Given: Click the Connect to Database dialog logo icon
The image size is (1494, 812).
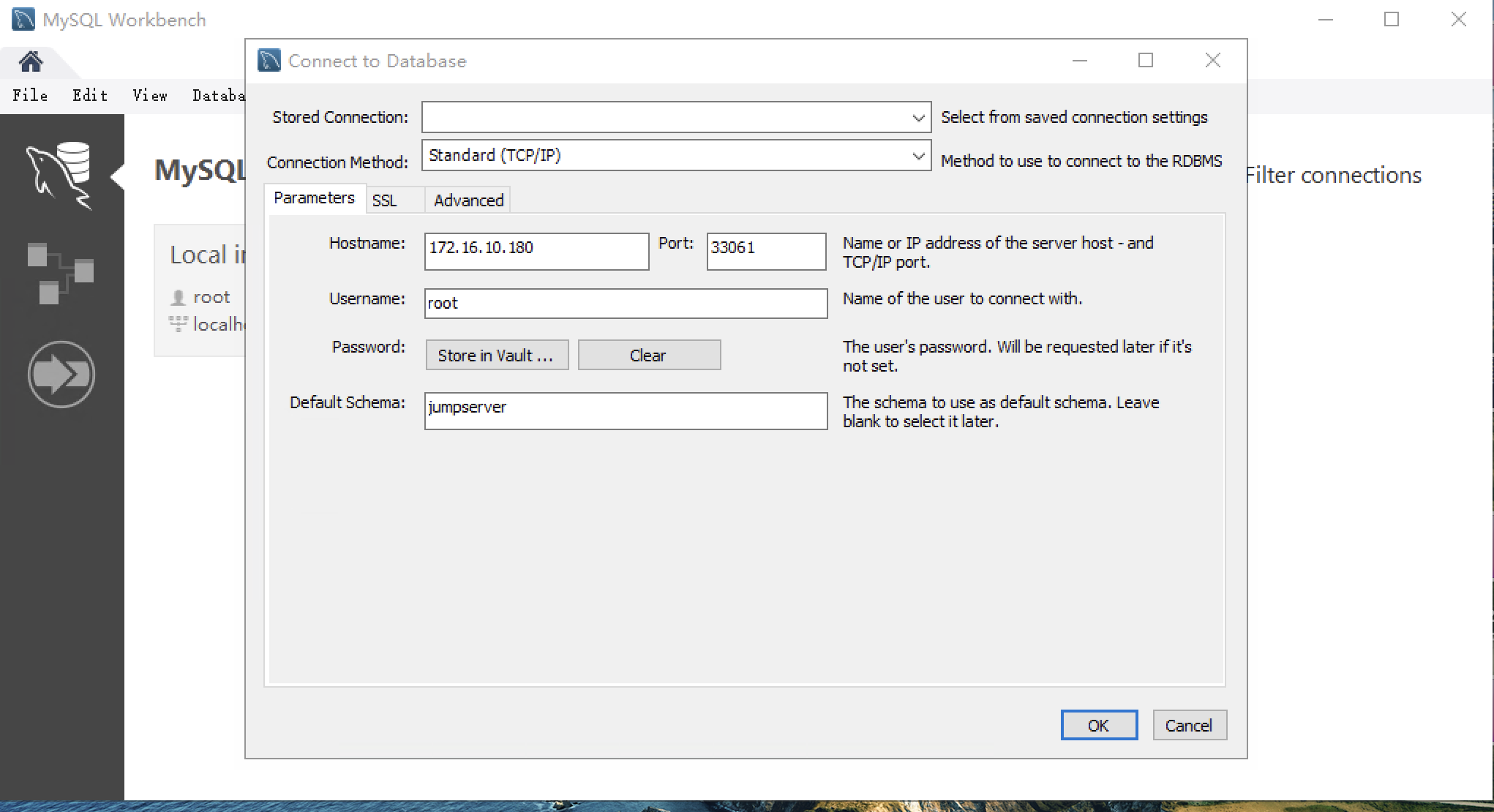Looking at the screenshot, I should pyautogui.click(x=269, y=61).
